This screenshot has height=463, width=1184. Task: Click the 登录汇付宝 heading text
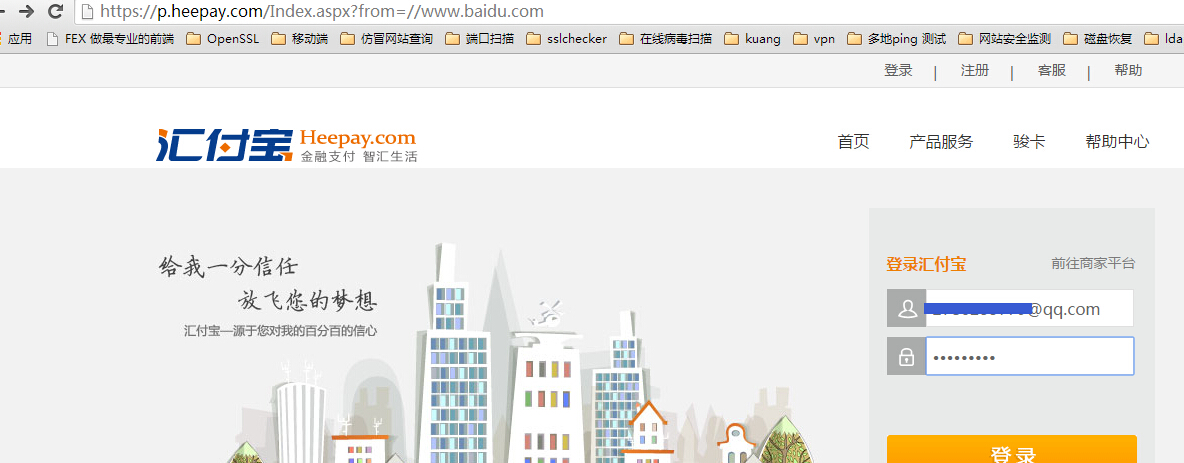click(x=926, y=264)
